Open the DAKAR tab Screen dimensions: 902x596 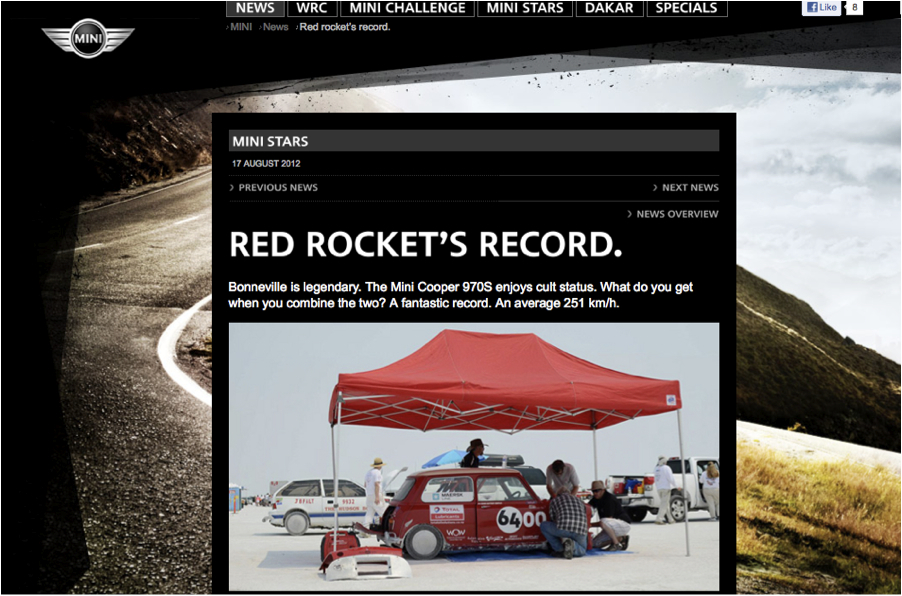[609, 8]
